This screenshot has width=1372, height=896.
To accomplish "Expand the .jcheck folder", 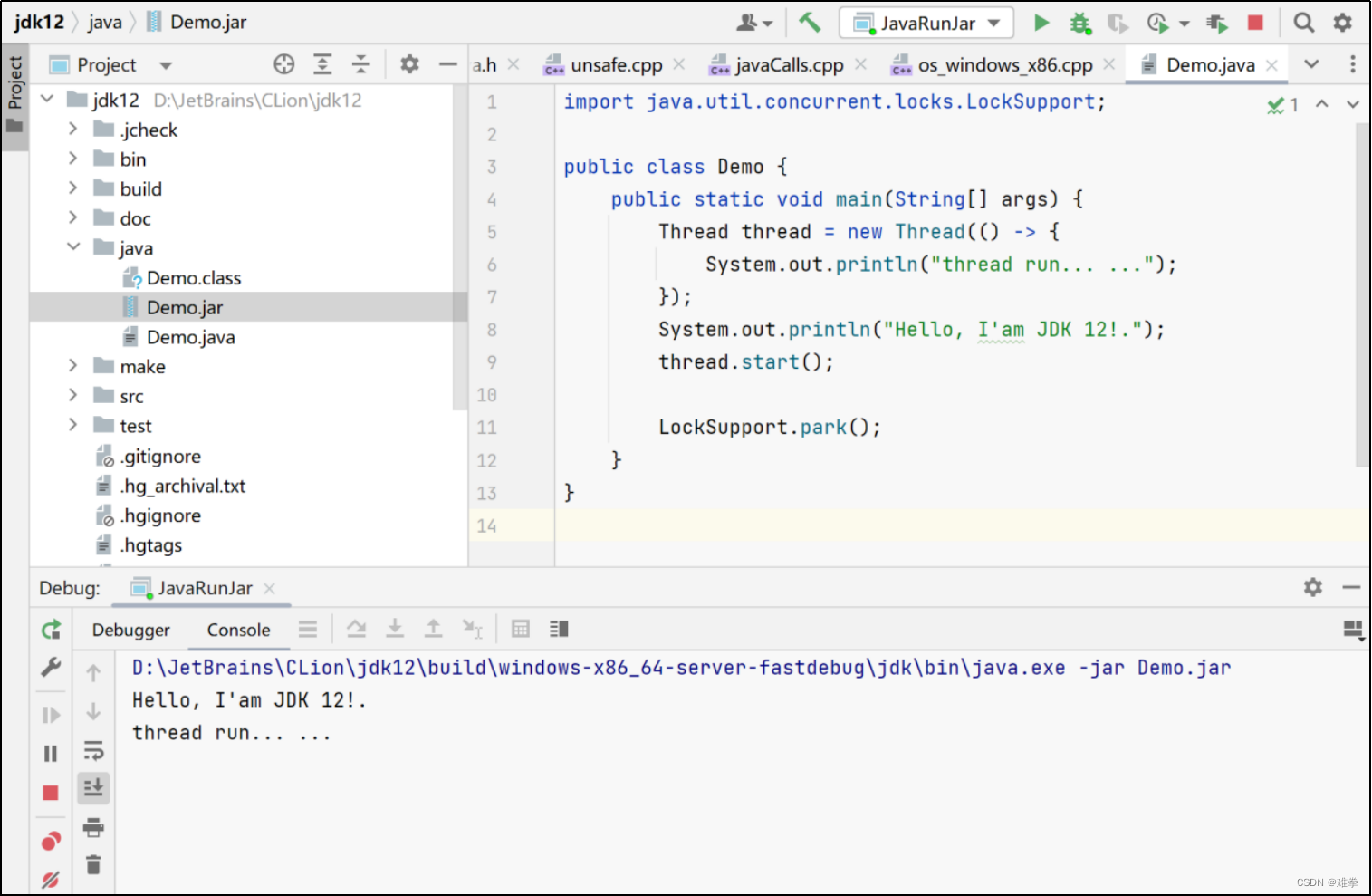I will click(x=73, y=129).
